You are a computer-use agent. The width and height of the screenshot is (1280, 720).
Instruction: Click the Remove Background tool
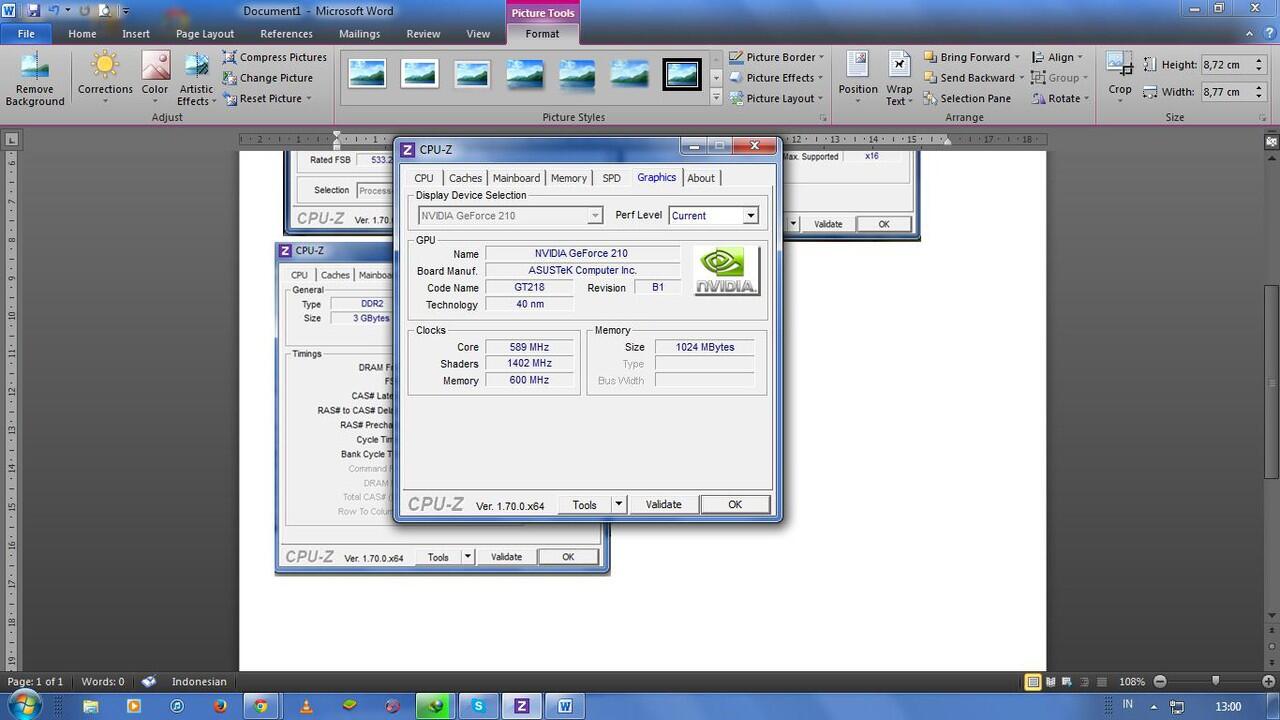35,79
